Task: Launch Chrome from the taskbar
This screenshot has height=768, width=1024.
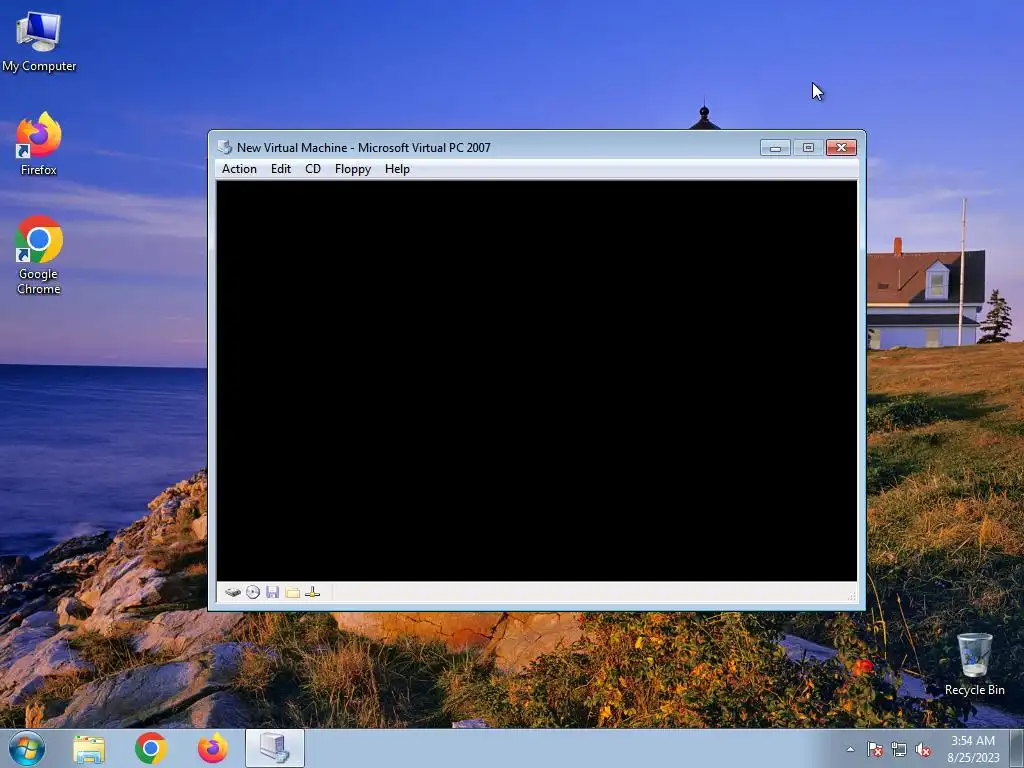Action: (x=151, y=748)
